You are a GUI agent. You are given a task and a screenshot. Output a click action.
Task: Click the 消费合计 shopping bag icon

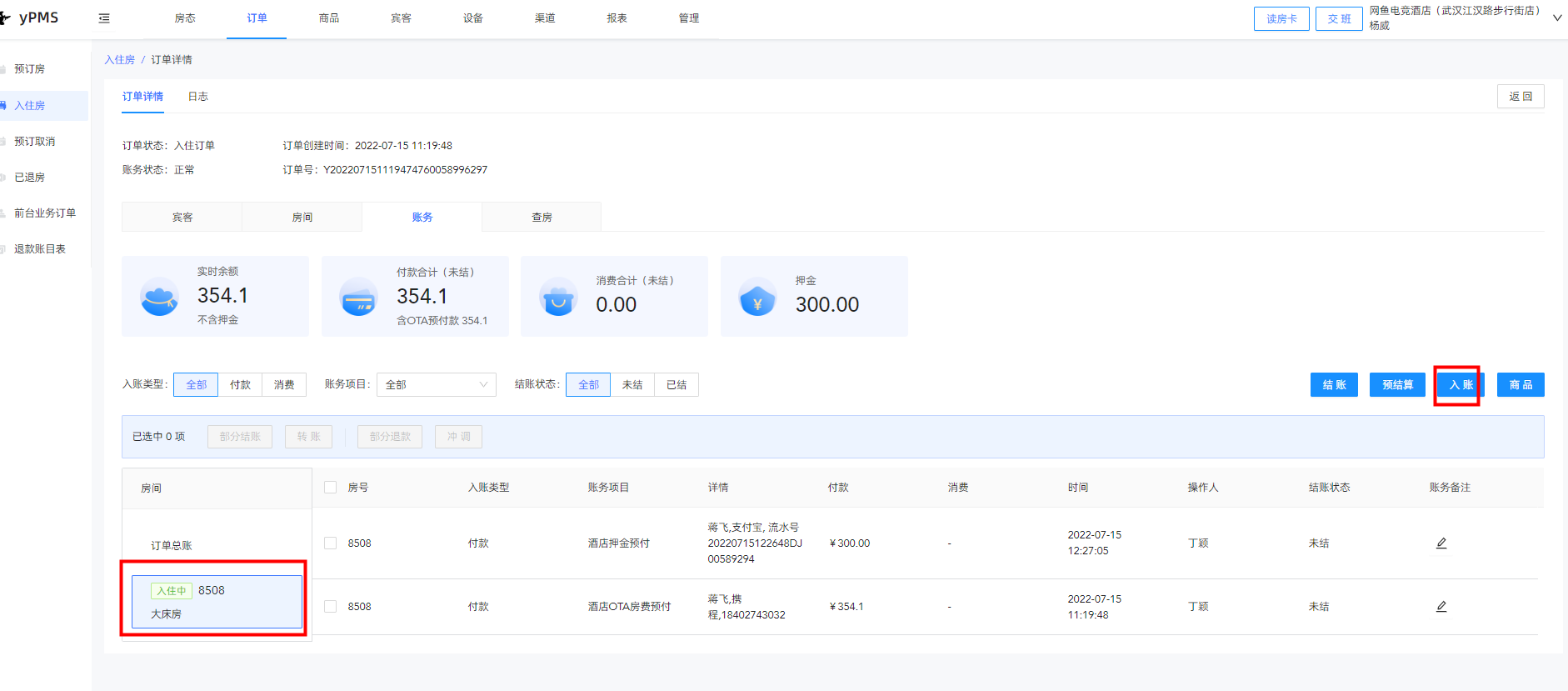tap(558, 297)
